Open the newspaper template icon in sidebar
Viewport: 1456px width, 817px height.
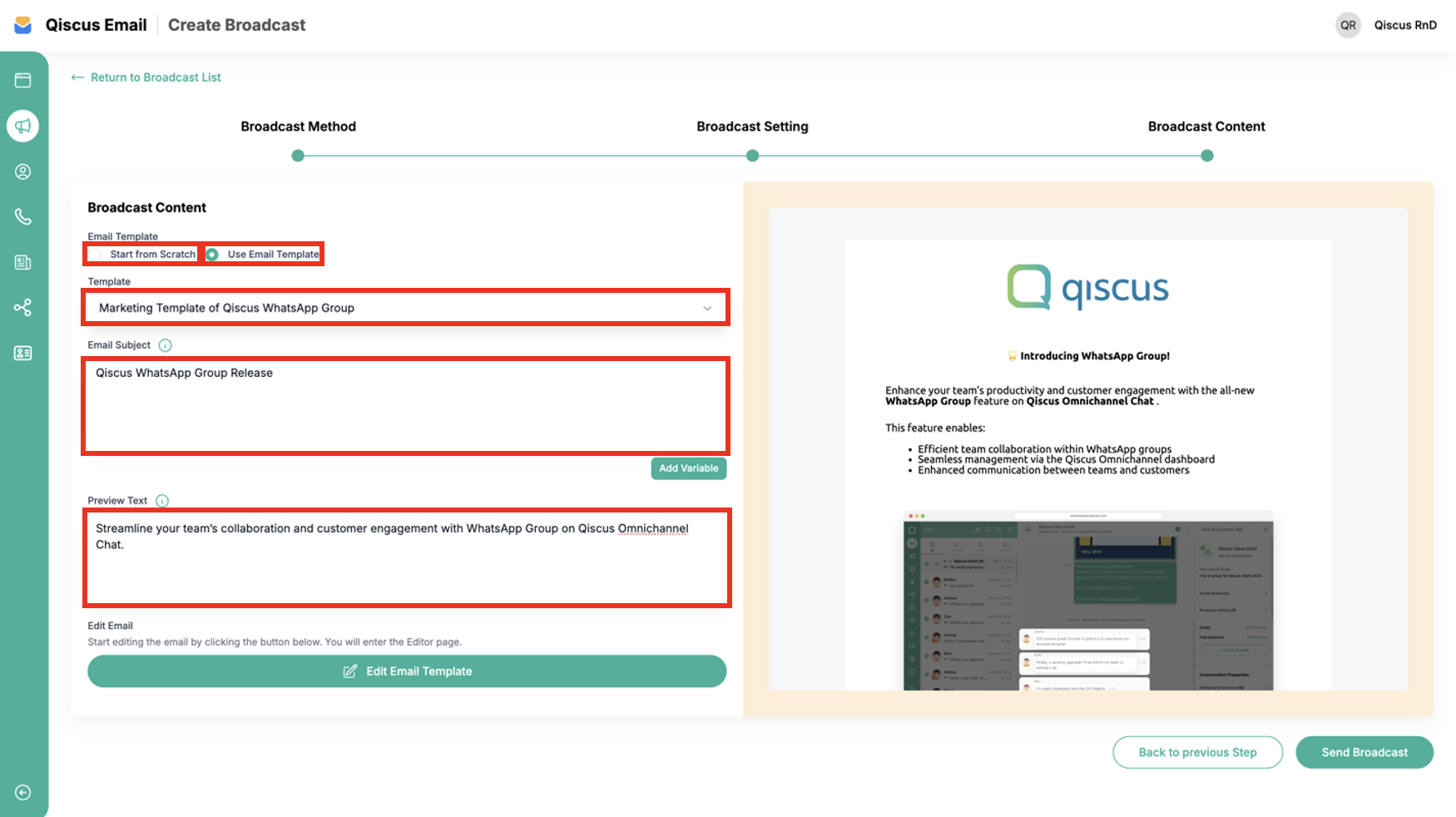tap(23, 263)
